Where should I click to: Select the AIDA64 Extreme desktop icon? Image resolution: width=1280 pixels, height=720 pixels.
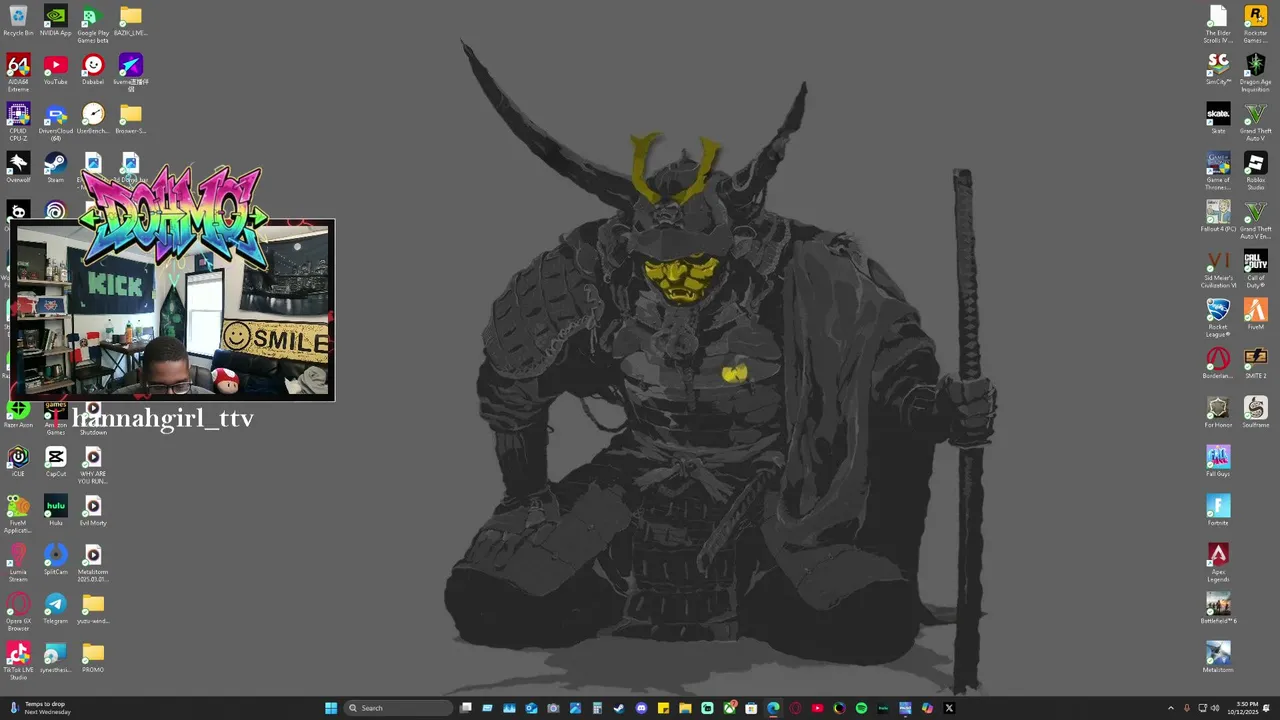click(x=18, y=73)
